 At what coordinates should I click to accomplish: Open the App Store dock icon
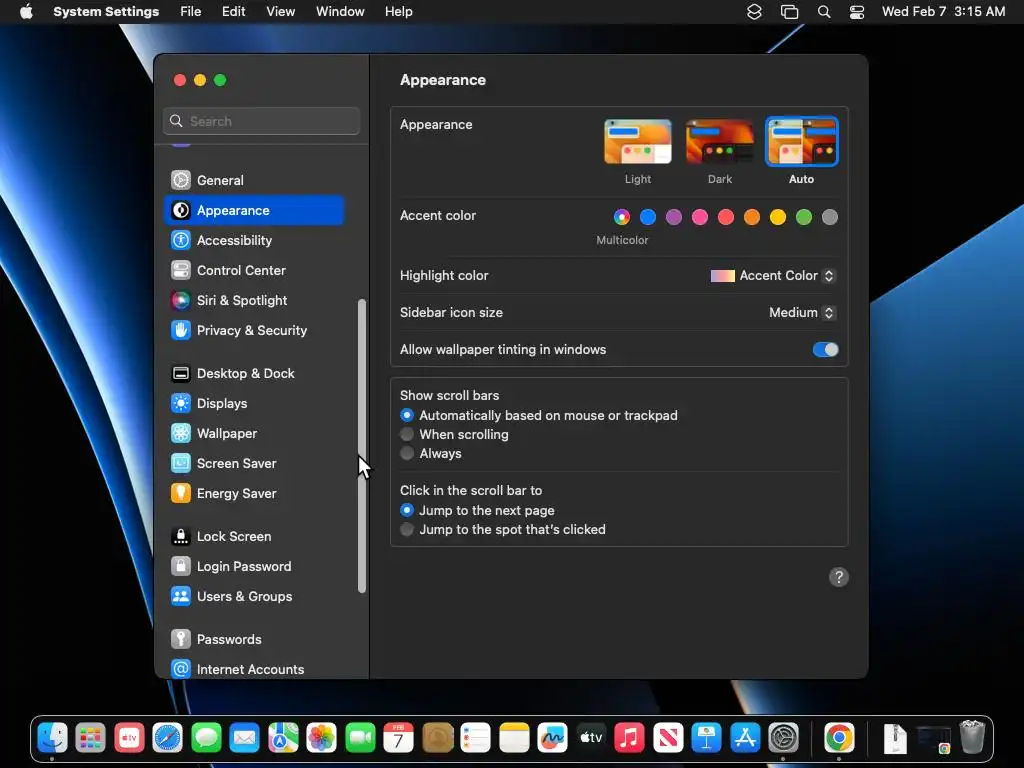(x=745, y=739)
